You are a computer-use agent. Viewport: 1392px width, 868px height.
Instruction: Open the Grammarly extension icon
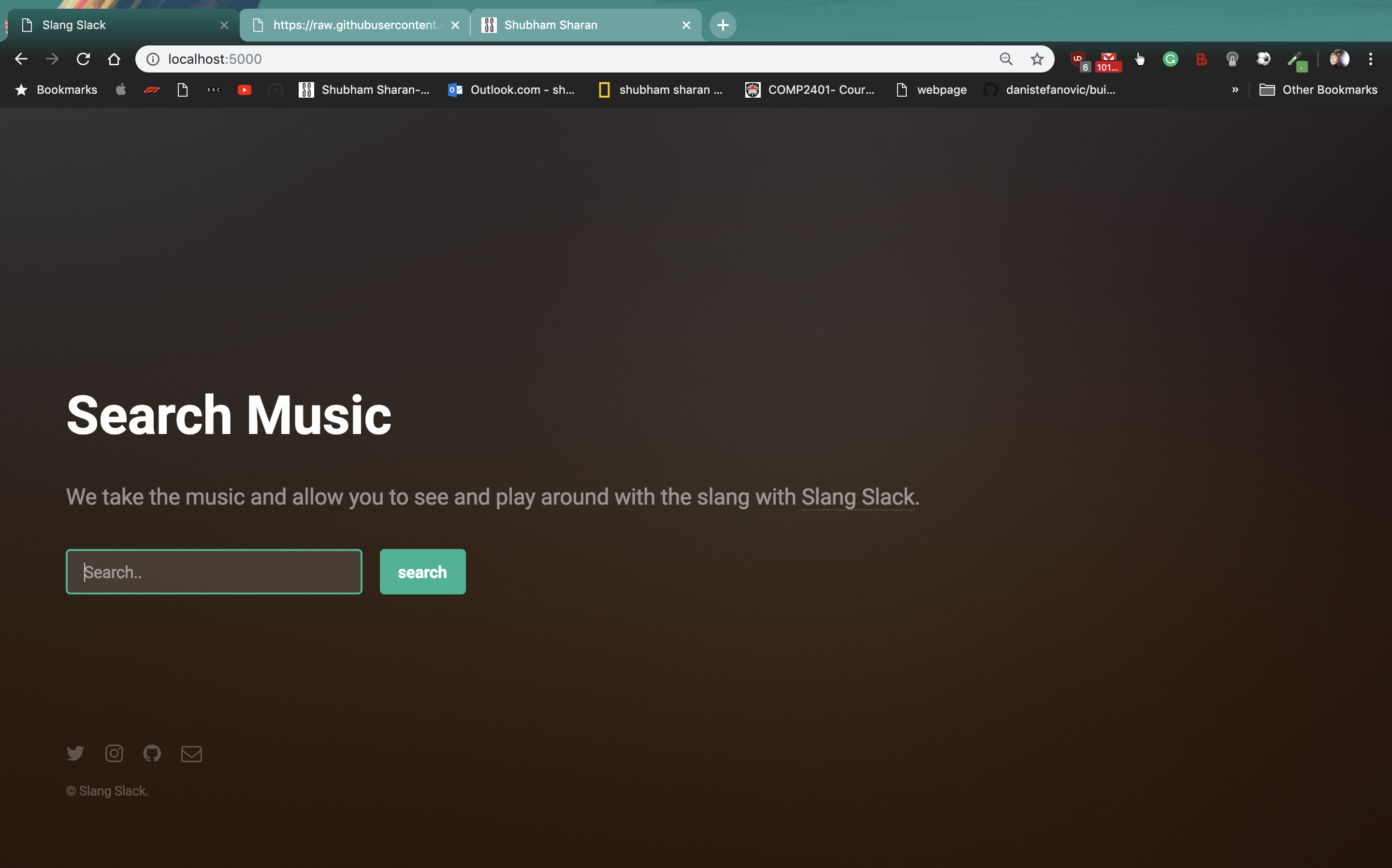(1171, 59)
